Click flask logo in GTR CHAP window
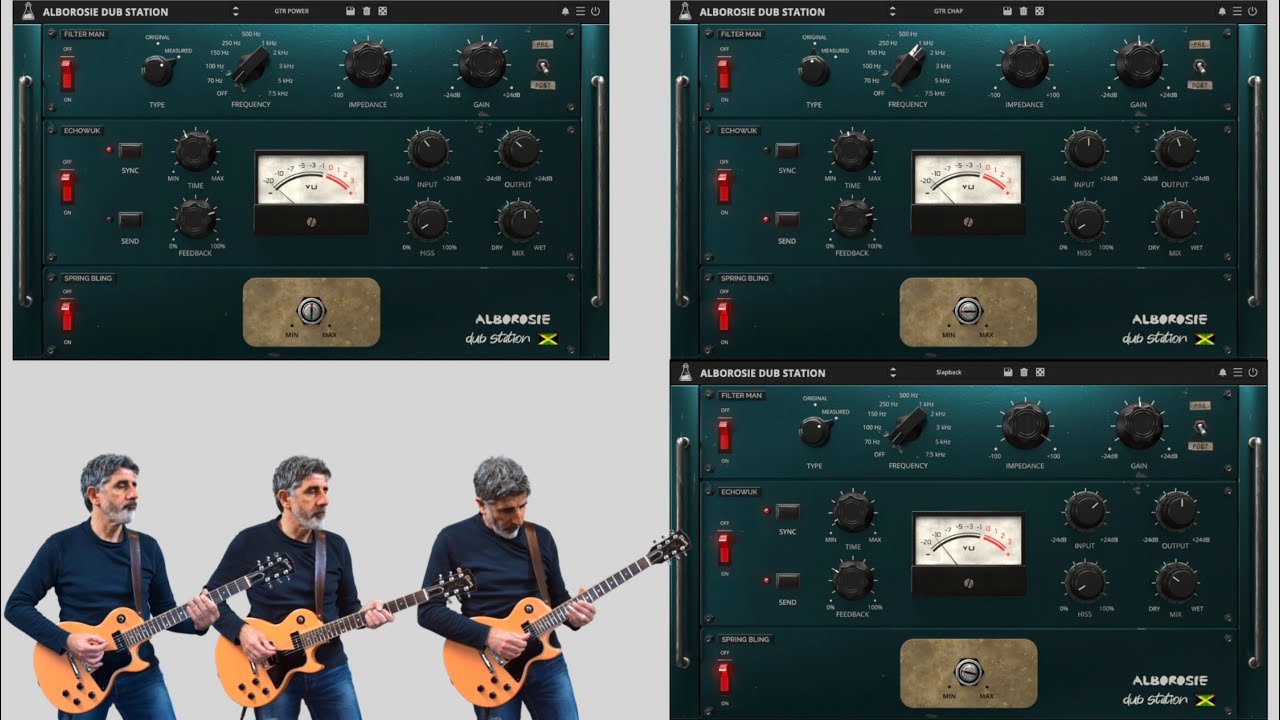This screenshot has height=720, width=1280. (685, 11)
